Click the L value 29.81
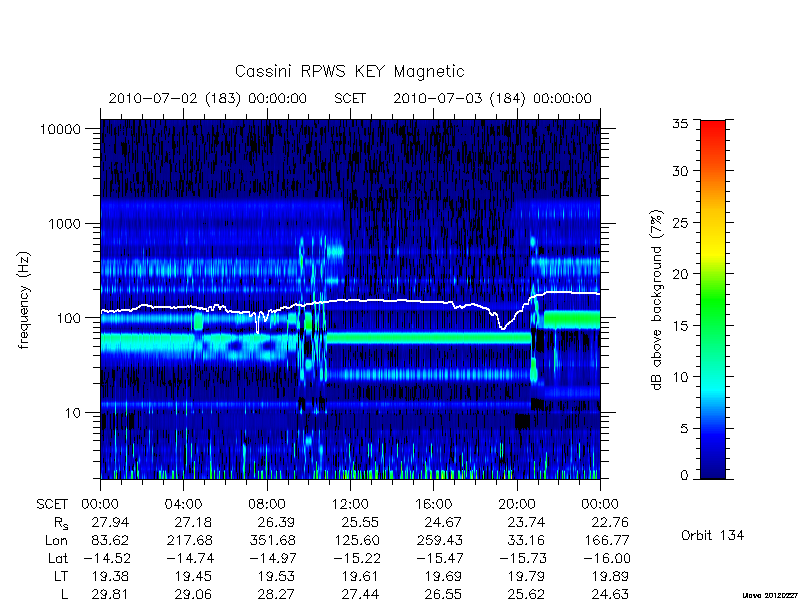Viewport: 800px width, 600px height. click(110, 594)
